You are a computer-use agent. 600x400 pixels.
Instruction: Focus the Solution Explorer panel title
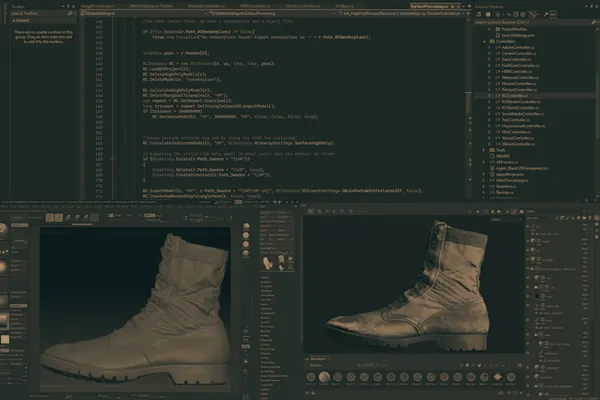488,7
